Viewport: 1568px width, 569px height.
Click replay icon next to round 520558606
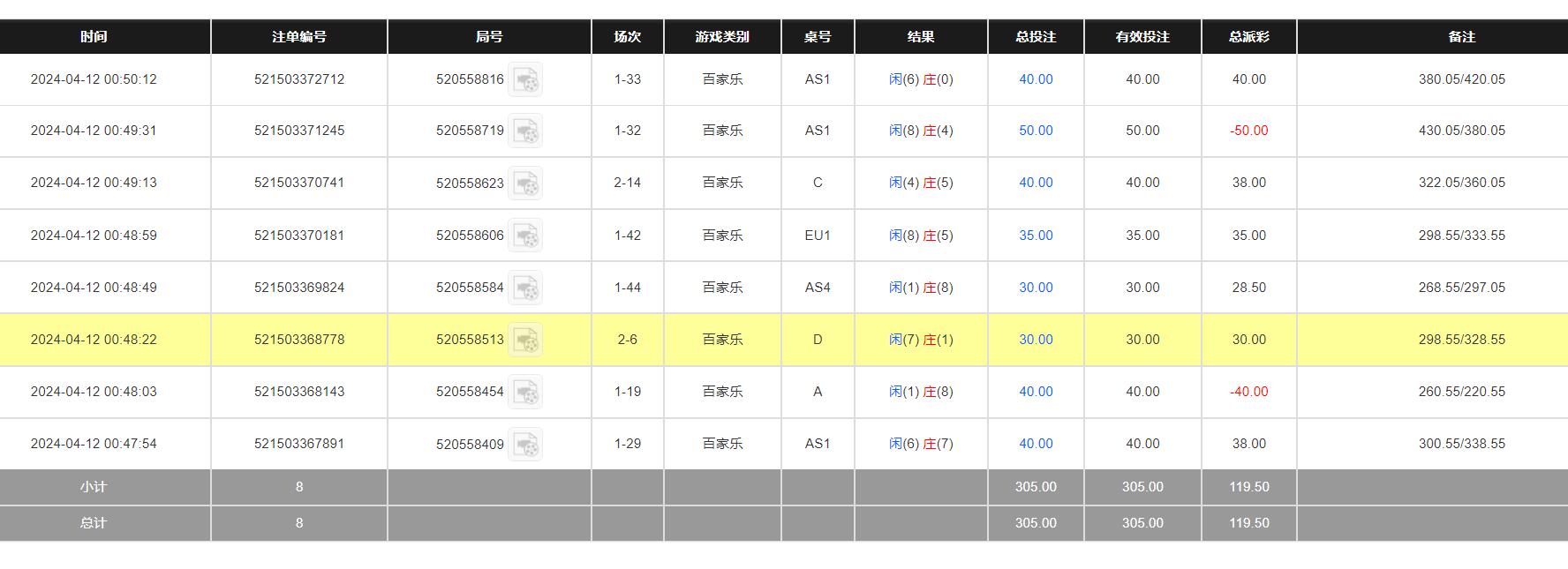coord(526,236)
